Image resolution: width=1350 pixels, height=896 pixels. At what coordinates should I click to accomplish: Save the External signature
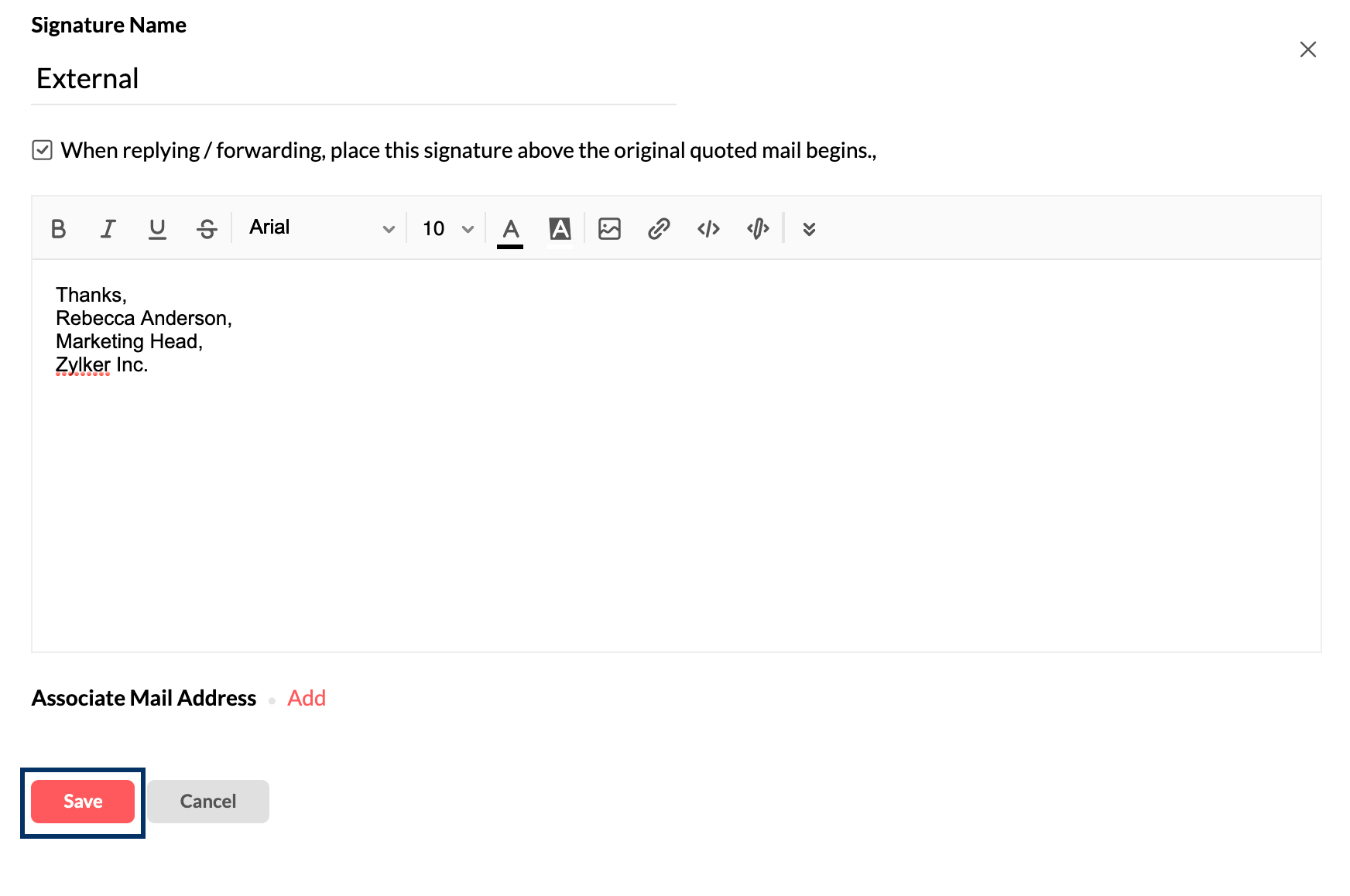click(82, 802)
